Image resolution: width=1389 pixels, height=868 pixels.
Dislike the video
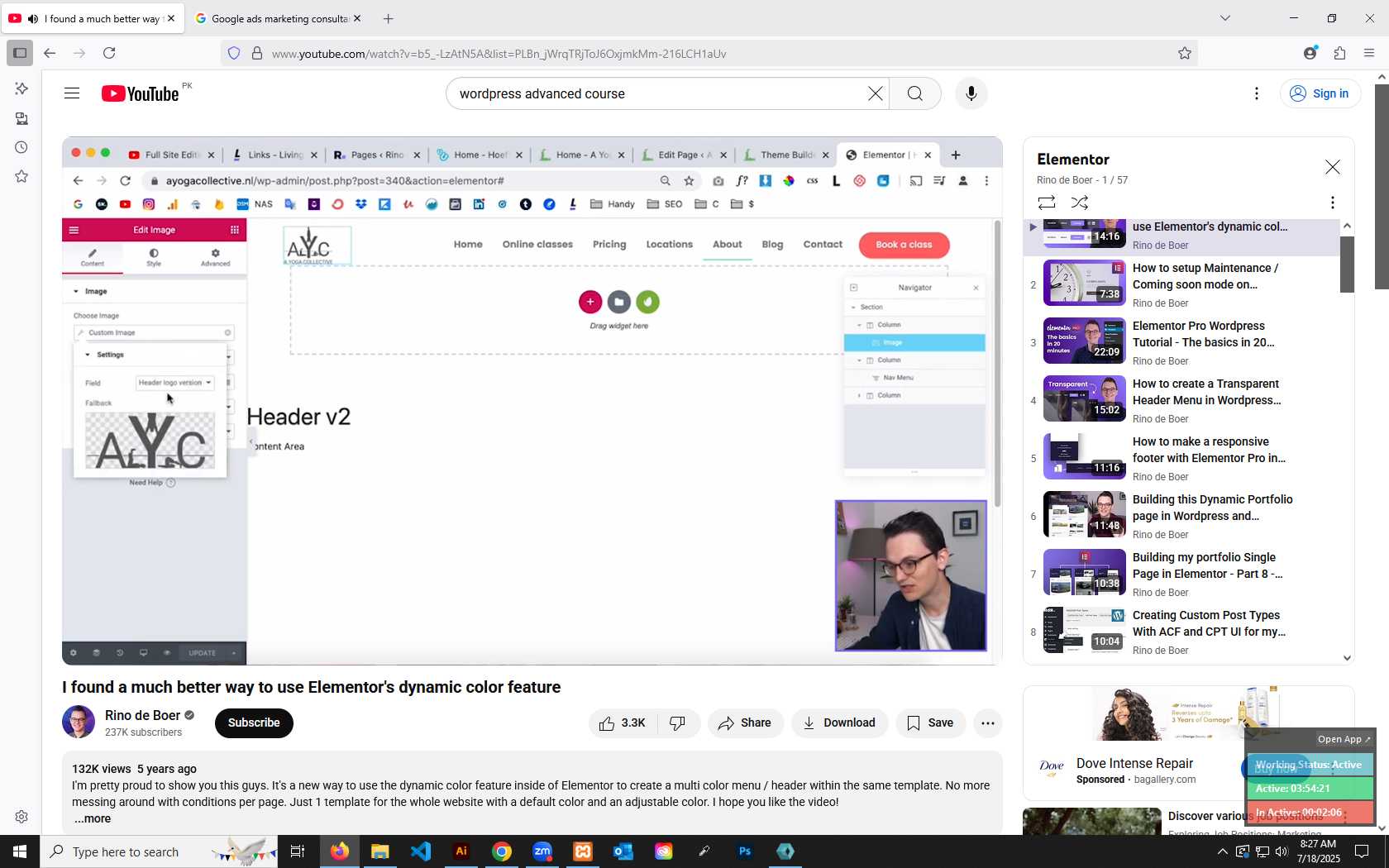pyautogui.click(x=678, y=723)
